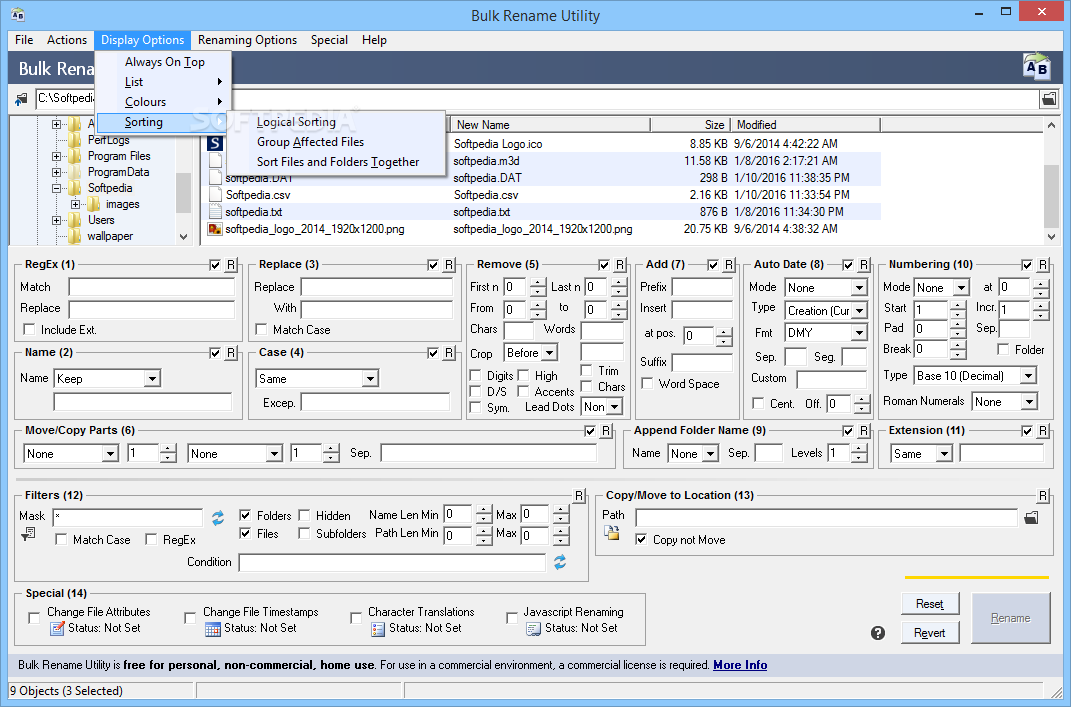The height and width of the screenshot is (707, 1071).
Task: Reset Auto Date (8) with its R button
Action: click(x=864, y=264)
